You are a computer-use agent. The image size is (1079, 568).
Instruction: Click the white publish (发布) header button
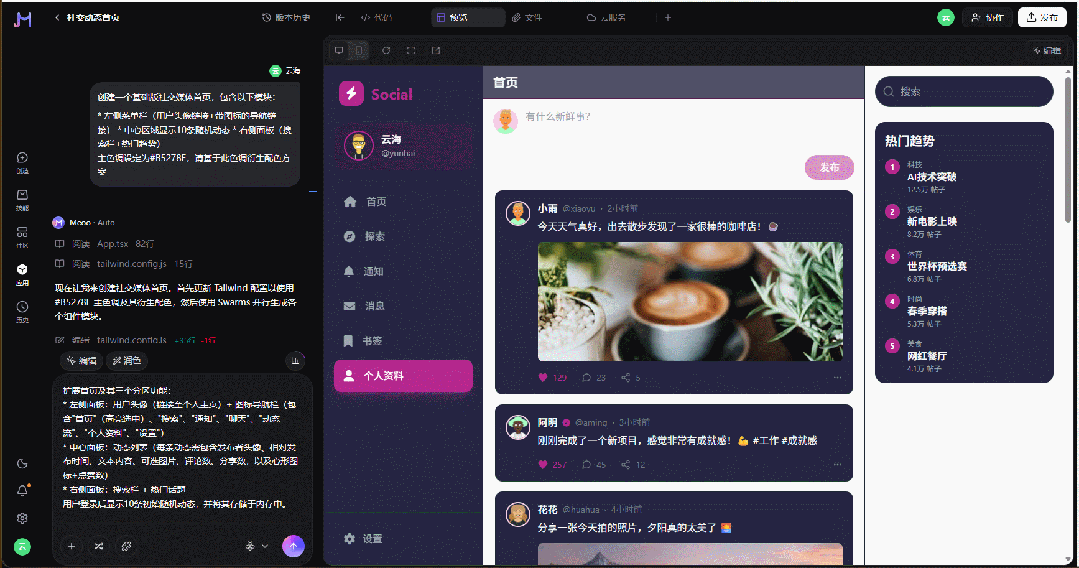(1042, 18)
